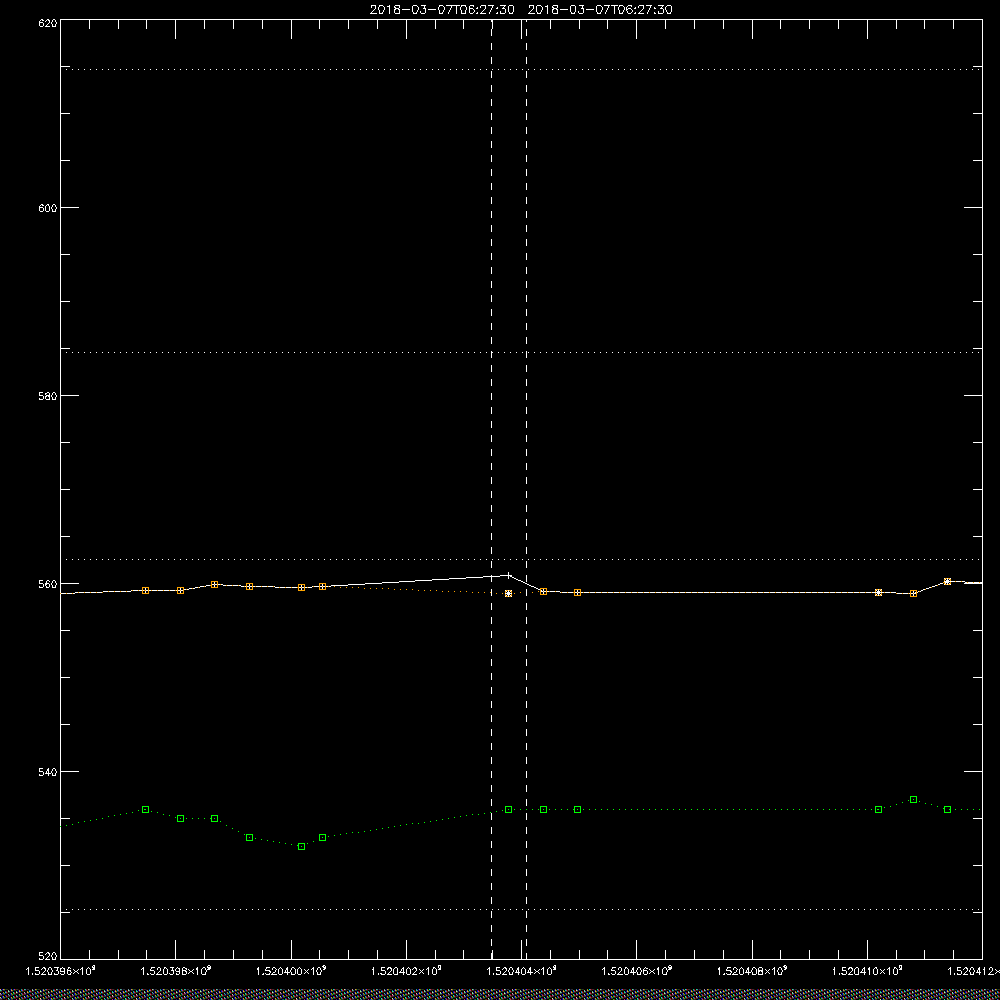Viewport: 1000px width, 1000px height.
Task: Click the y-axis label 520
Action: pos(48,956)
